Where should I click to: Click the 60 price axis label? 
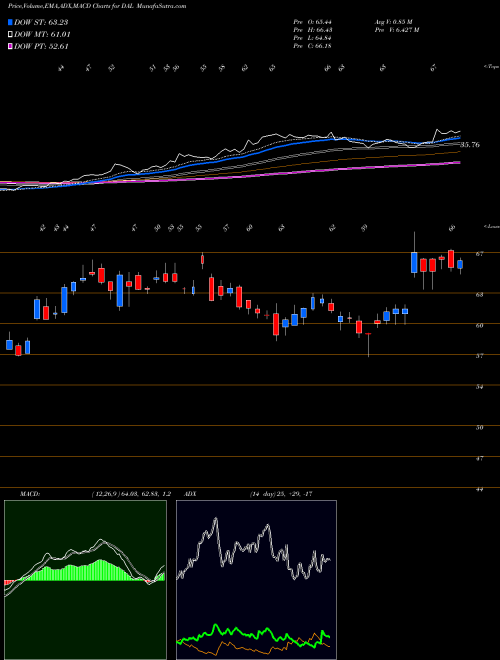pyautogui.click(x=479, y=325)
